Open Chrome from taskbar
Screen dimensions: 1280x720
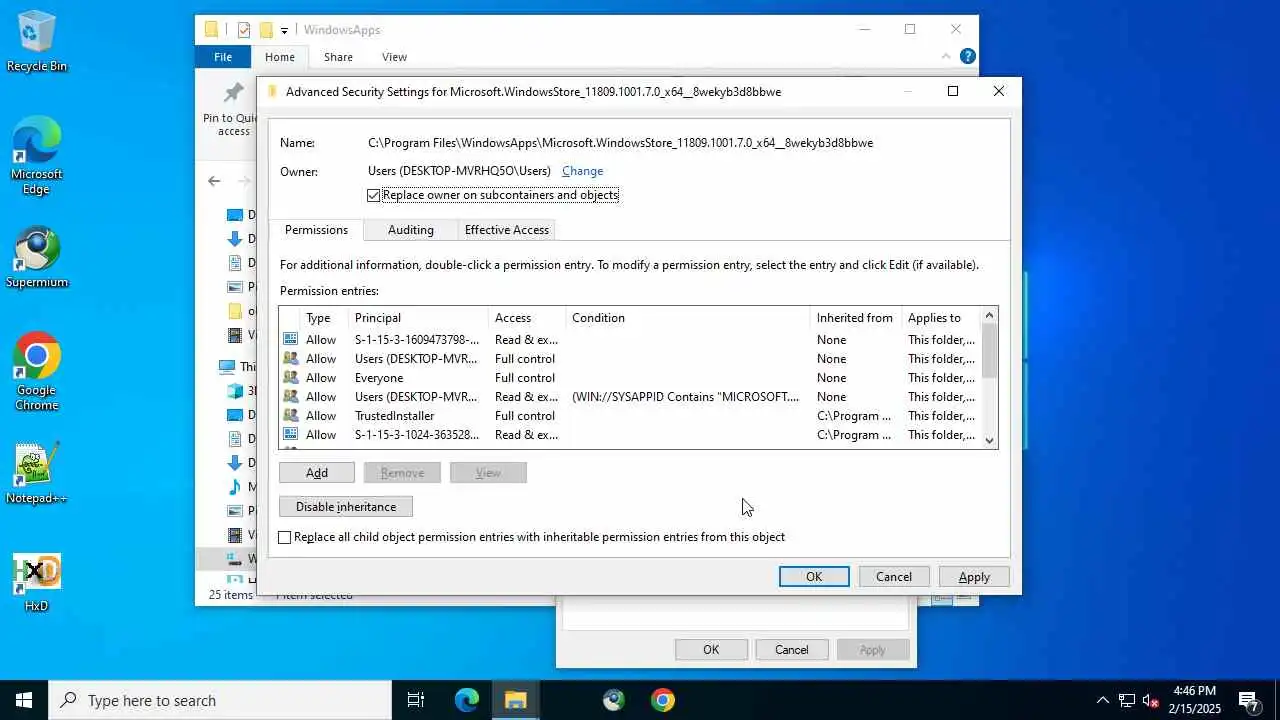point(662,700)
